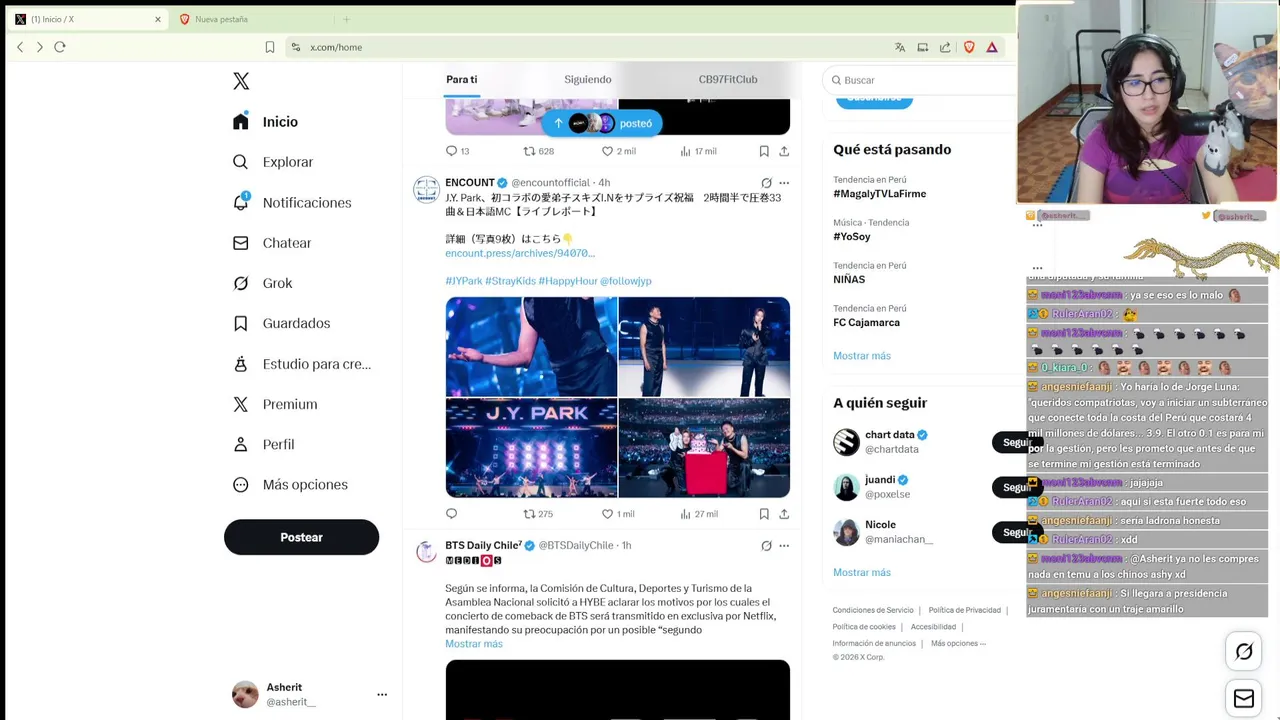Image resolution: width=1280 pixels, height=720 pixels.
Task: Open Brave Shields lion icon
Action: (969, 47)
